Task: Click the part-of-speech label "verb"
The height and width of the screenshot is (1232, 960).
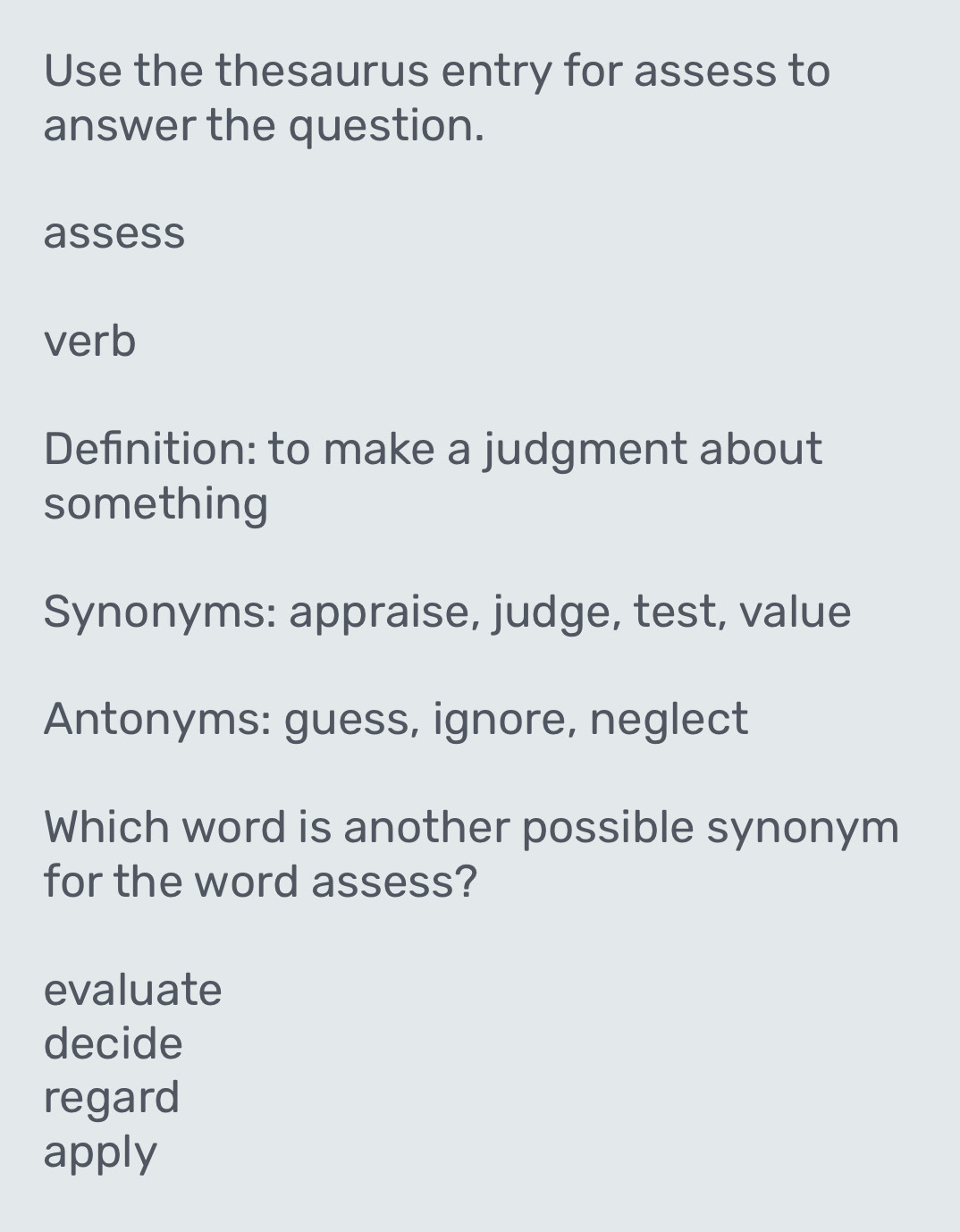Action: point(89,342)
